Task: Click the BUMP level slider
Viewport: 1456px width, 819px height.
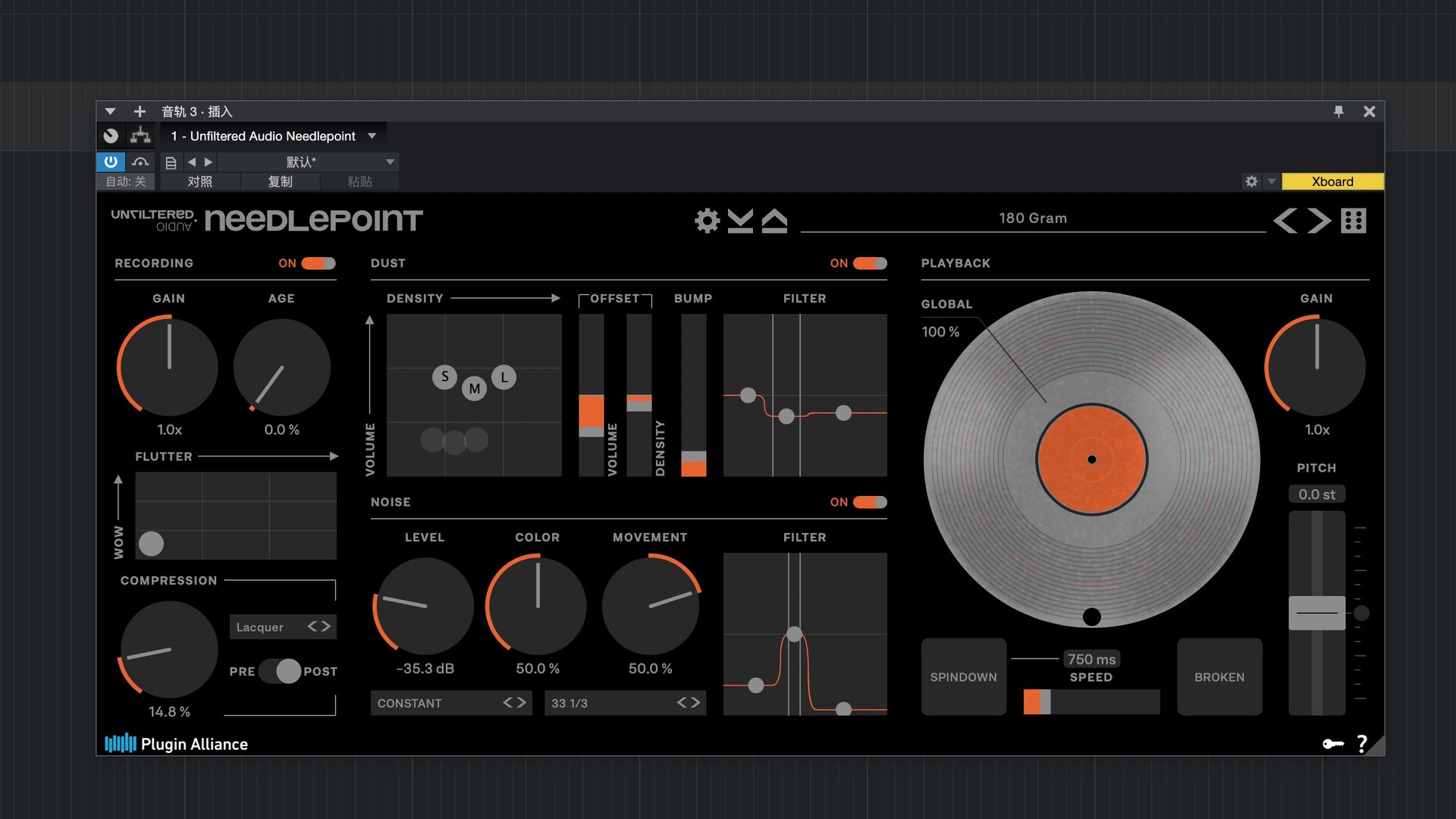Action: click(693, 395)
